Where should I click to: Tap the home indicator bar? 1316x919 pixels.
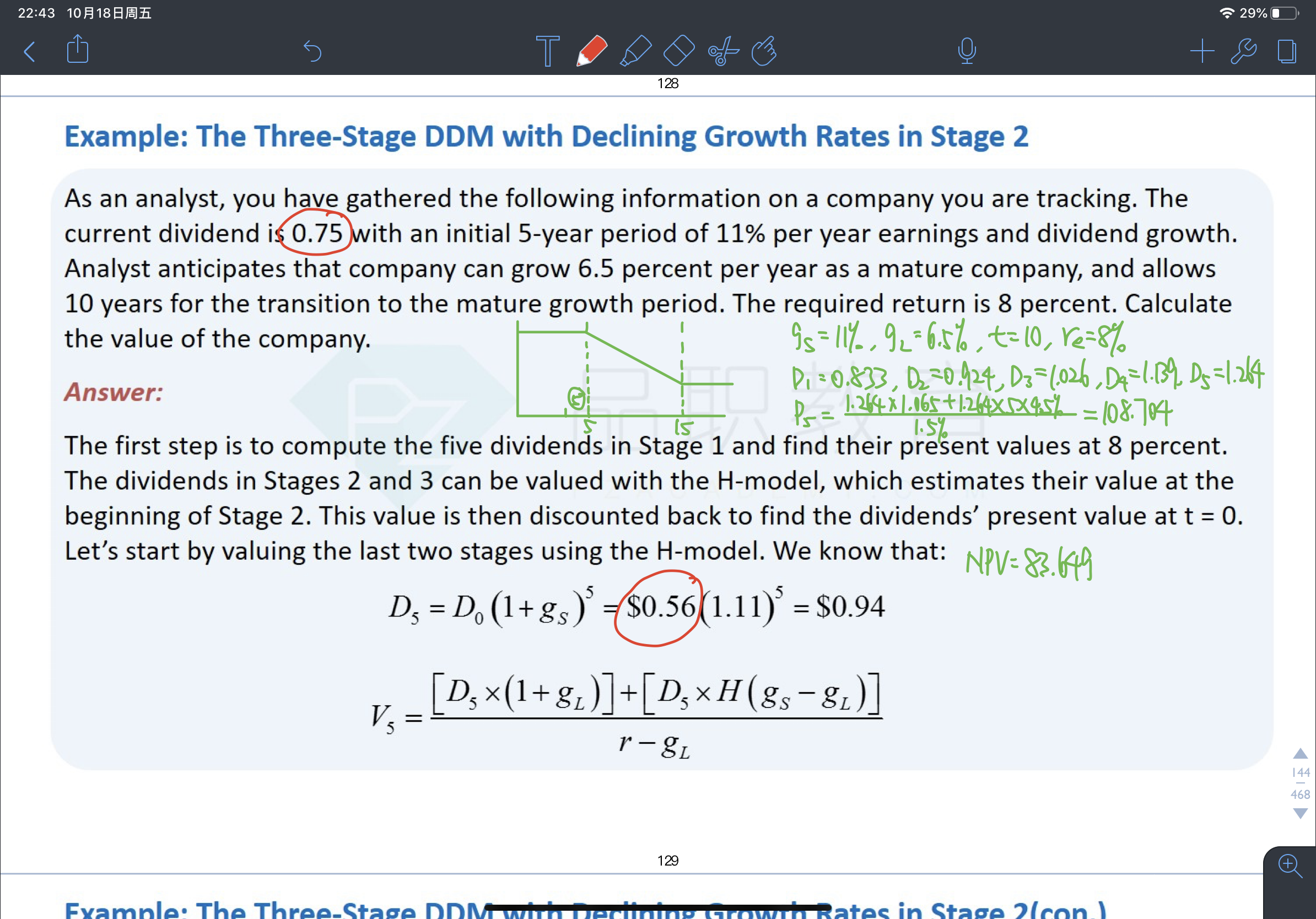[658, 907]
